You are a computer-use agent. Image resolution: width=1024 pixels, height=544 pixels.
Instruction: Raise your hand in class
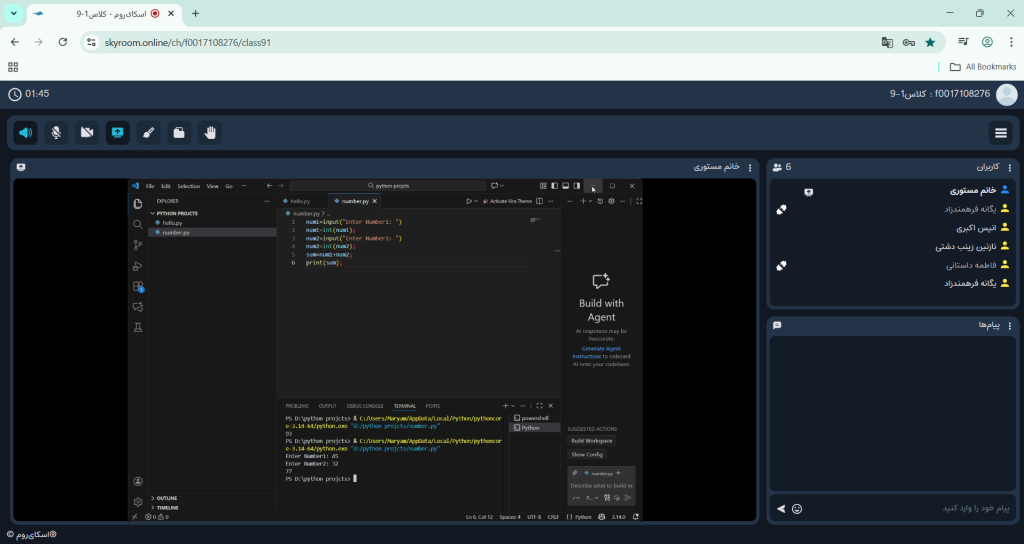click(x=210, y=132)
